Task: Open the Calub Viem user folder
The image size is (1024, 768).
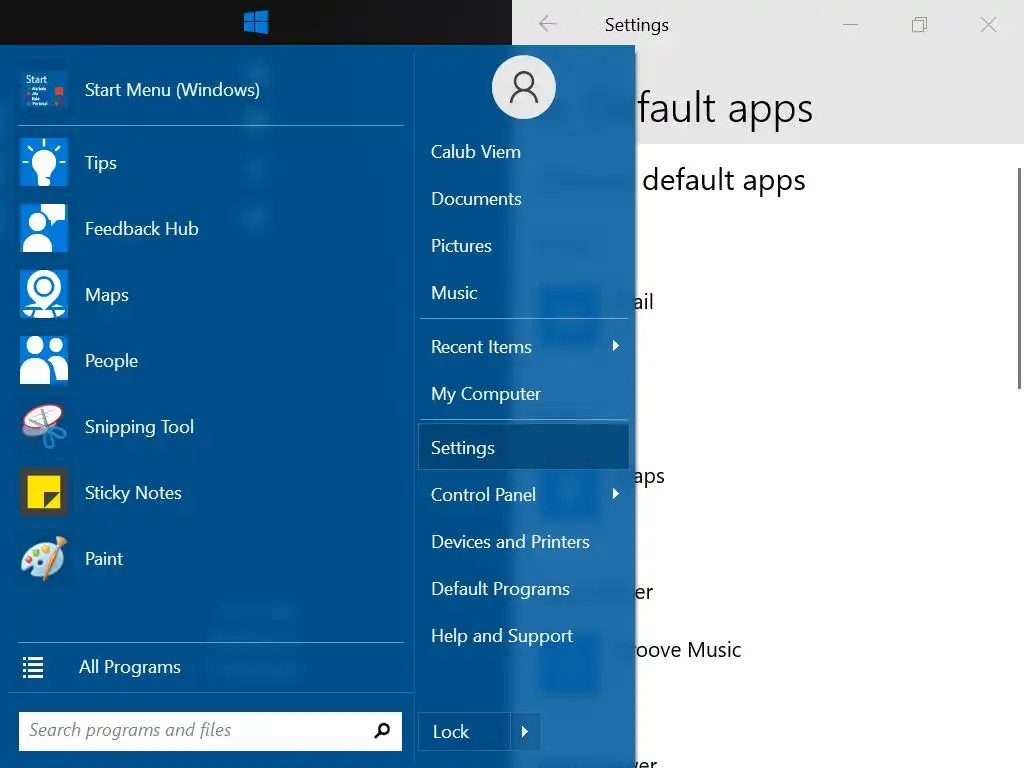Action: 475,152
